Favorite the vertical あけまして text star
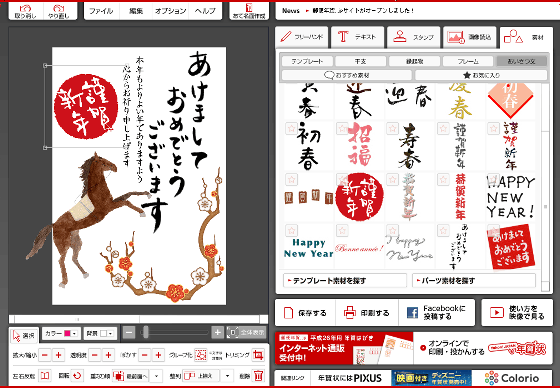 click(443, 230)
